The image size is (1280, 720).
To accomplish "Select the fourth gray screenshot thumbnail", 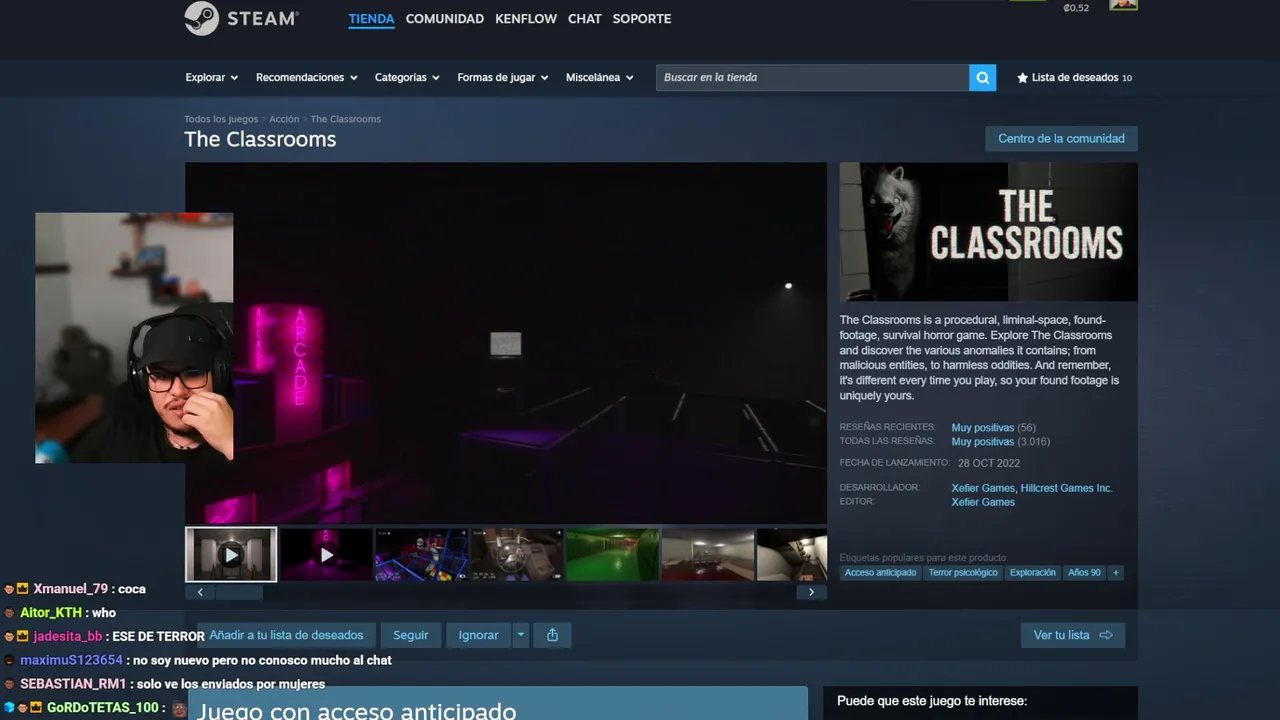I will pyautogui.click(x=517, y=554).
